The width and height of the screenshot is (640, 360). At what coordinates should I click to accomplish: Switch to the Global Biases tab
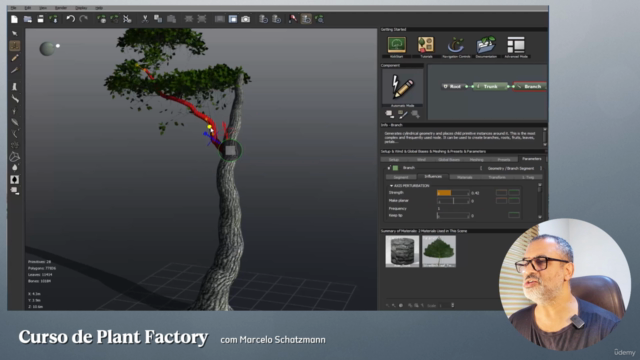(449, 160)
